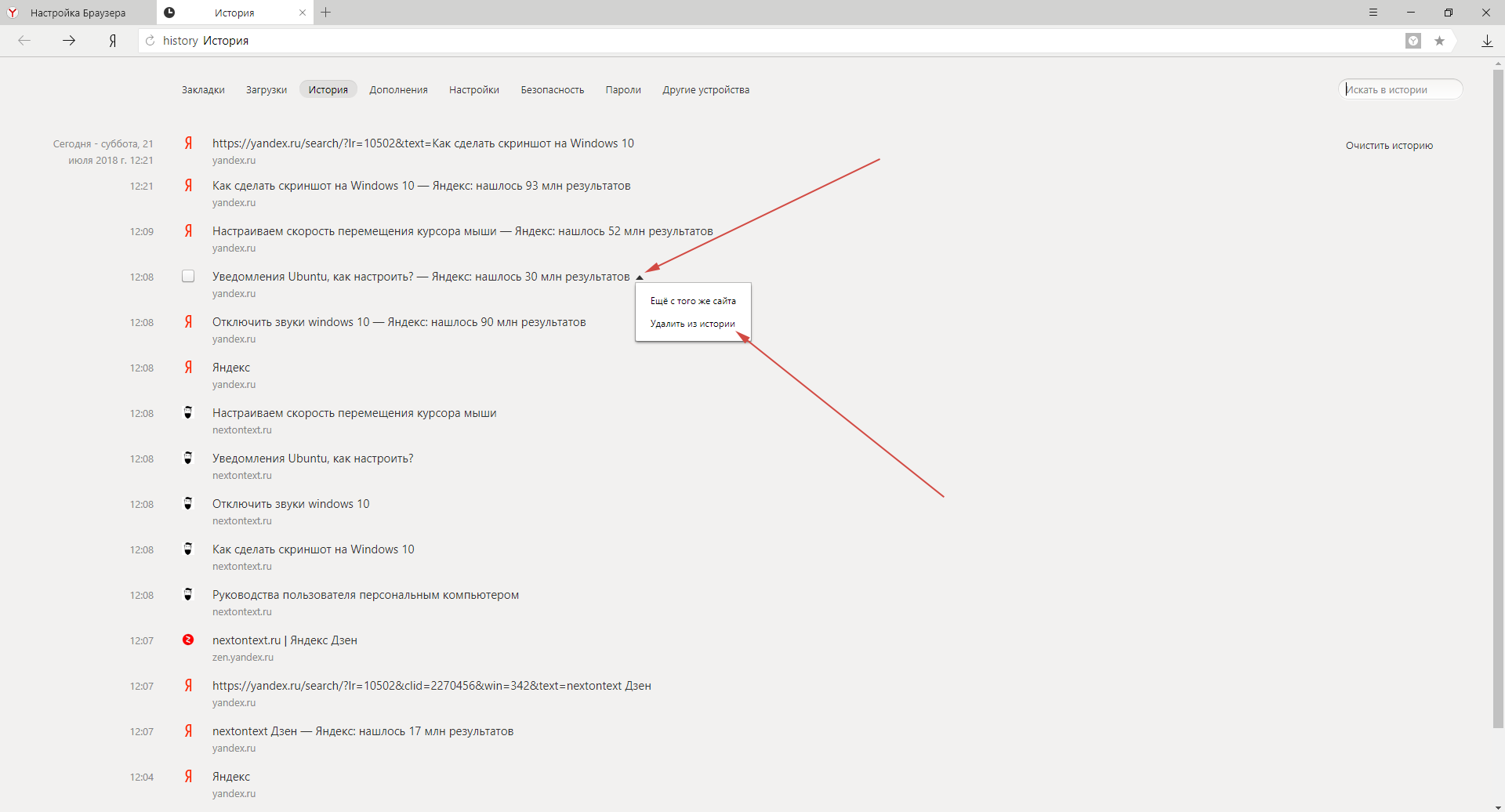Open the yandex.ru/search 'Как сделать скриншот' URL entry
The image size is (1505, 812).
point(423,143)
